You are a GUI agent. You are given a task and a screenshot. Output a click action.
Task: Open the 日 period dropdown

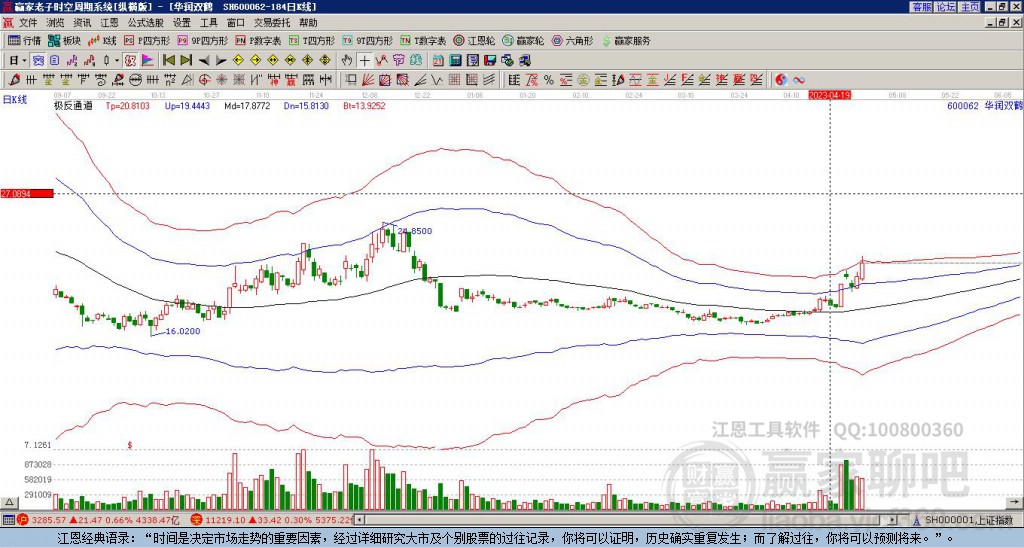pyautogui.click(x=18, y=60)
